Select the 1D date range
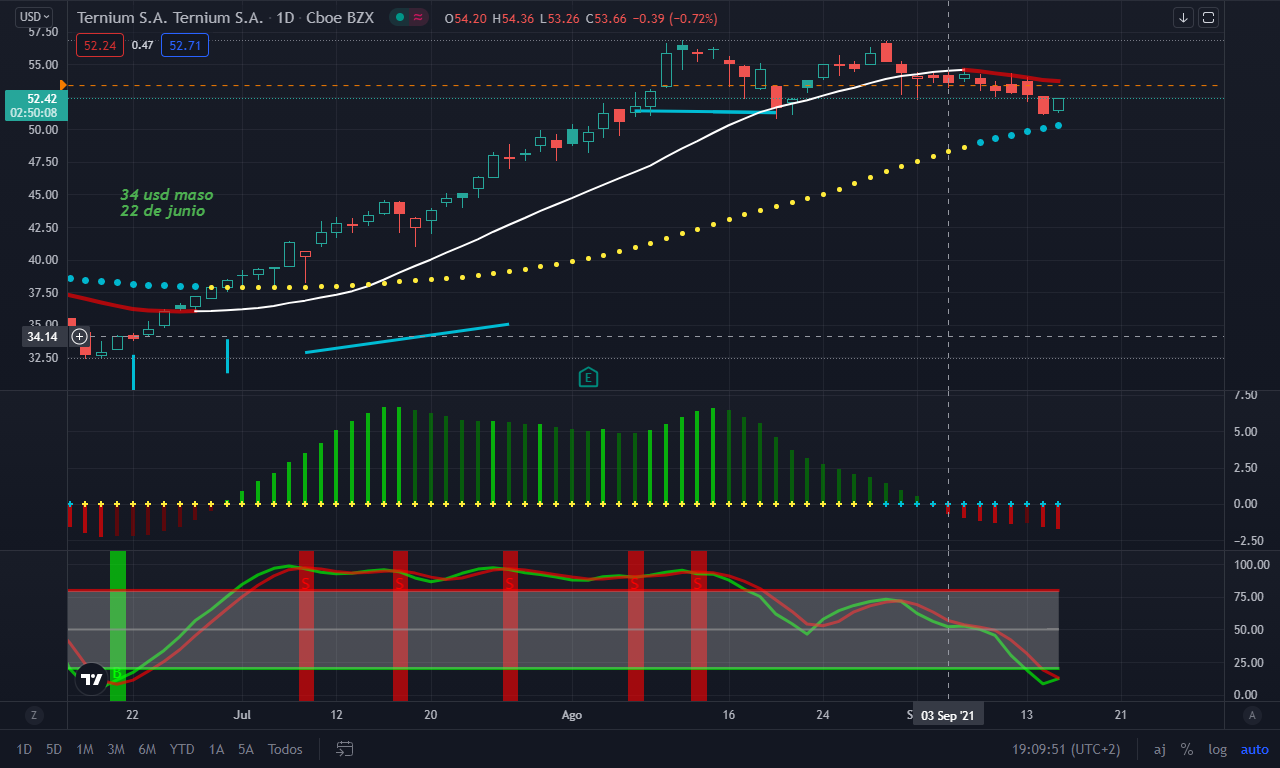The width and height of the screenshot is (1280, 768). coord(24,749)
